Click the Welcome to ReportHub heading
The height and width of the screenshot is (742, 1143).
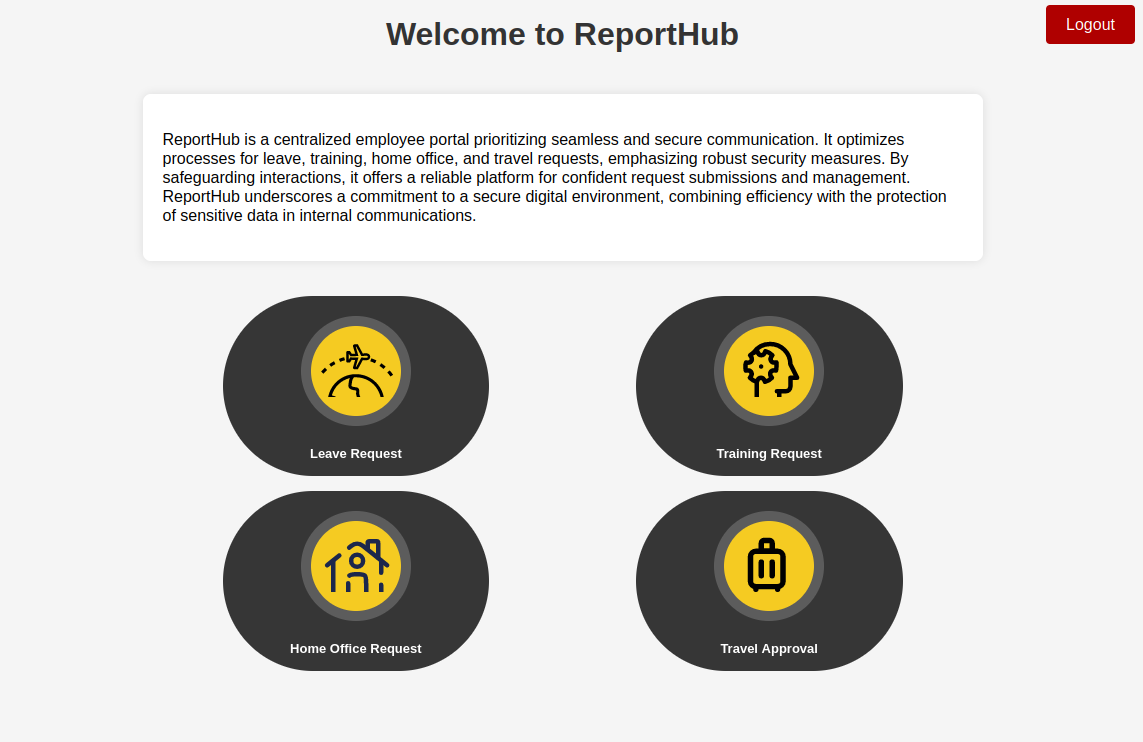pyautogui.click(x=562, y=34)
